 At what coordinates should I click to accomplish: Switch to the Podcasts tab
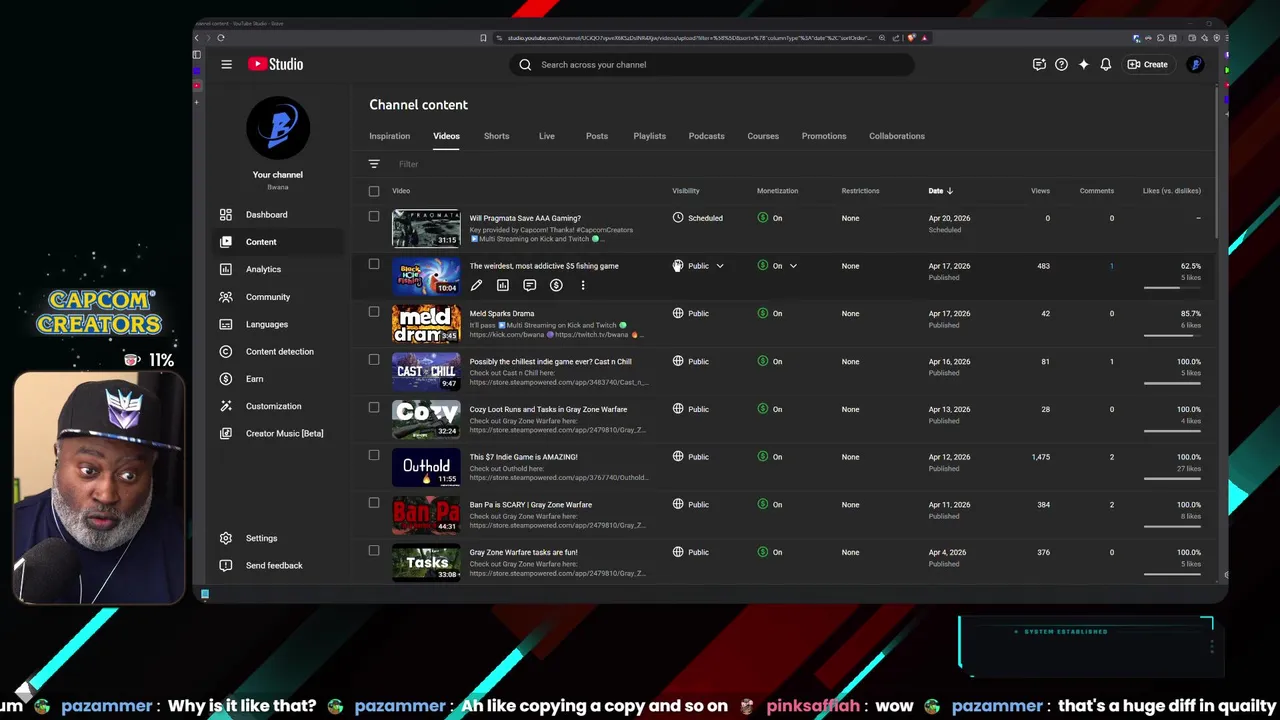[706, 136]
